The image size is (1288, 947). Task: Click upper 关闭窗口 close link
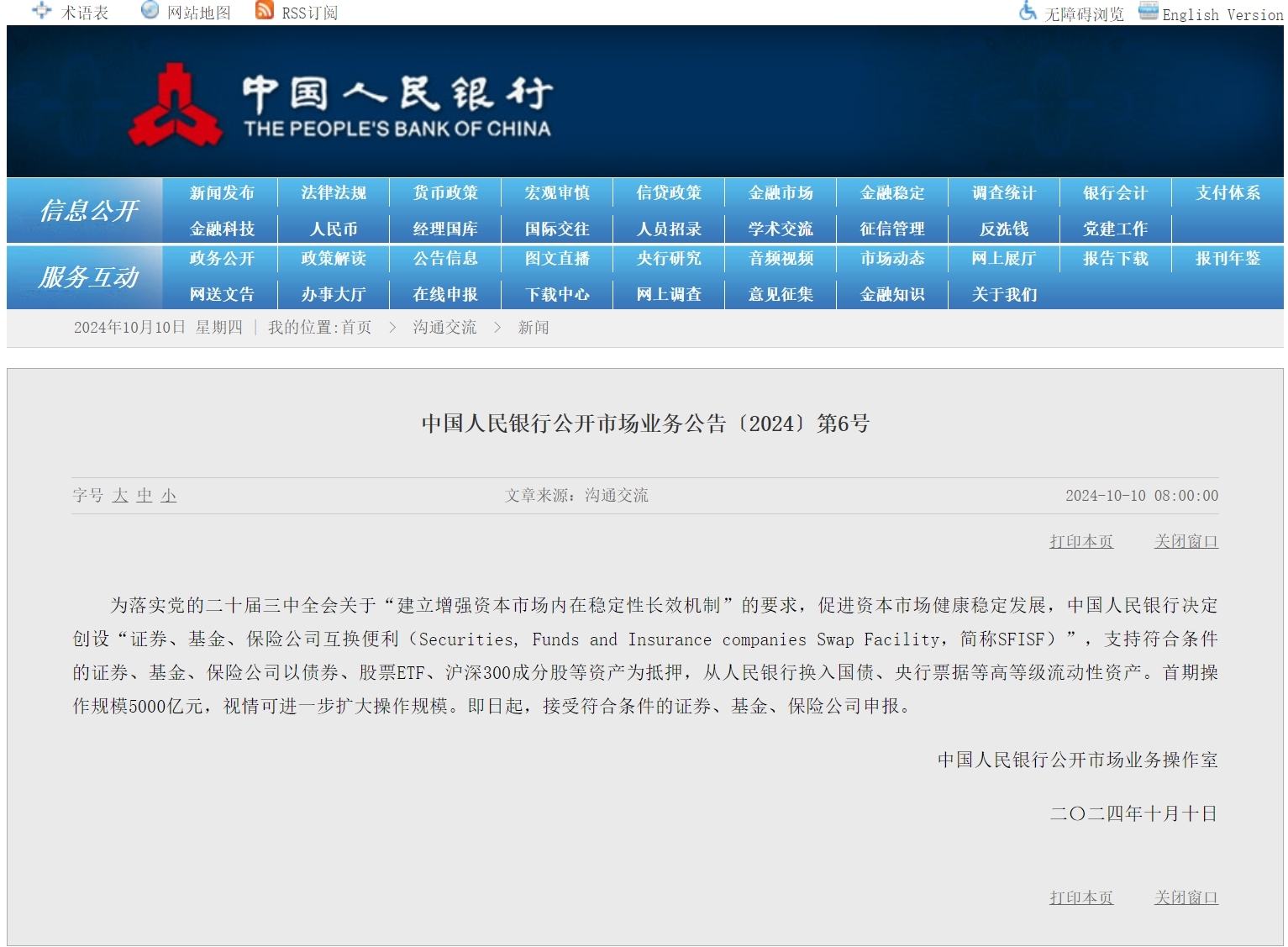[1186, 542]
